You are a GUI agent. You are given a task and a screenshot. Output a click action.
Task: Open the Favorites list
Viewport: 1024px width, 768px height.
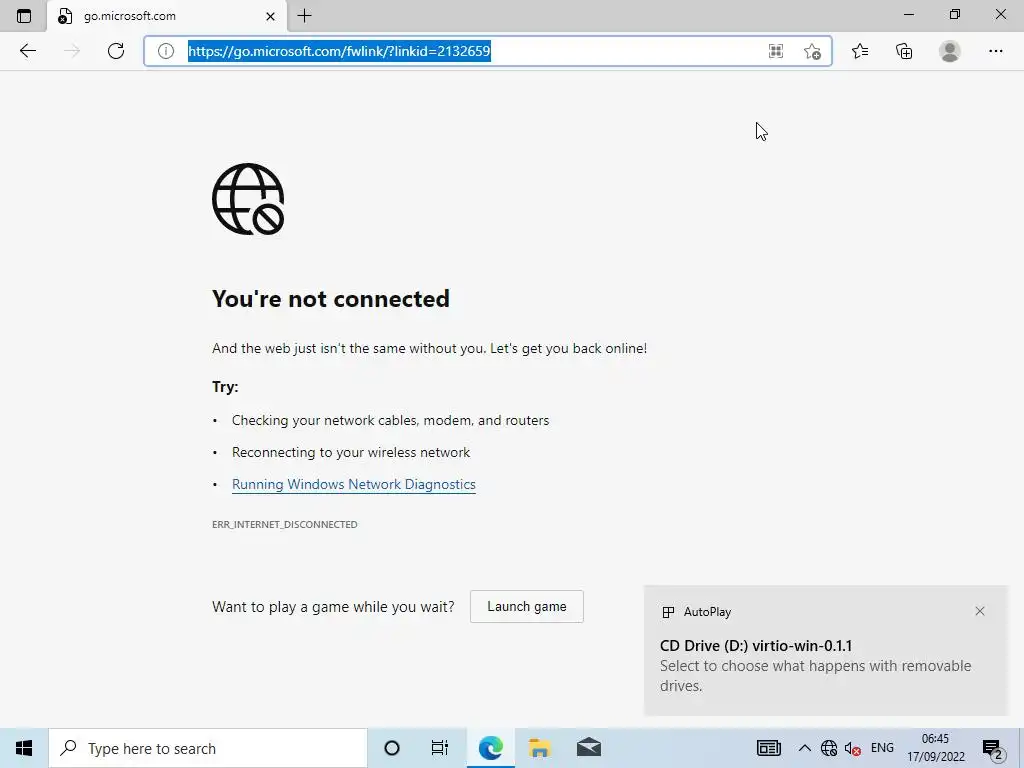[860, 51]
